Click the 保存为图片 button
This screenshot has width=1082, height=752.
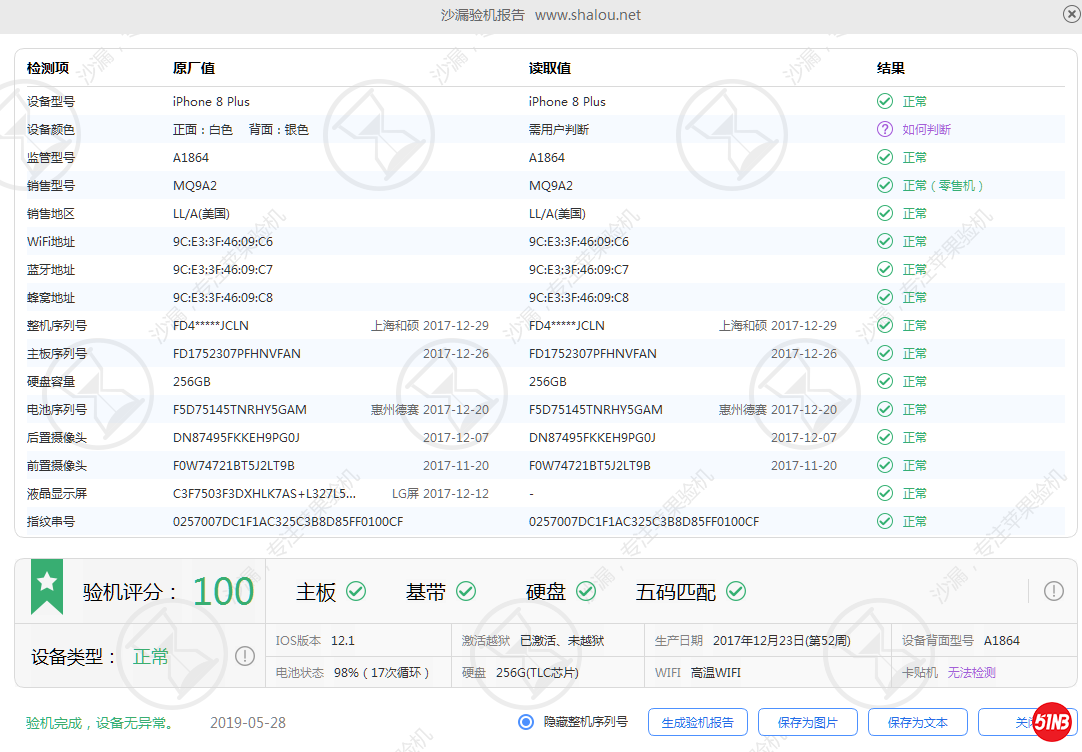coord(807,722)
